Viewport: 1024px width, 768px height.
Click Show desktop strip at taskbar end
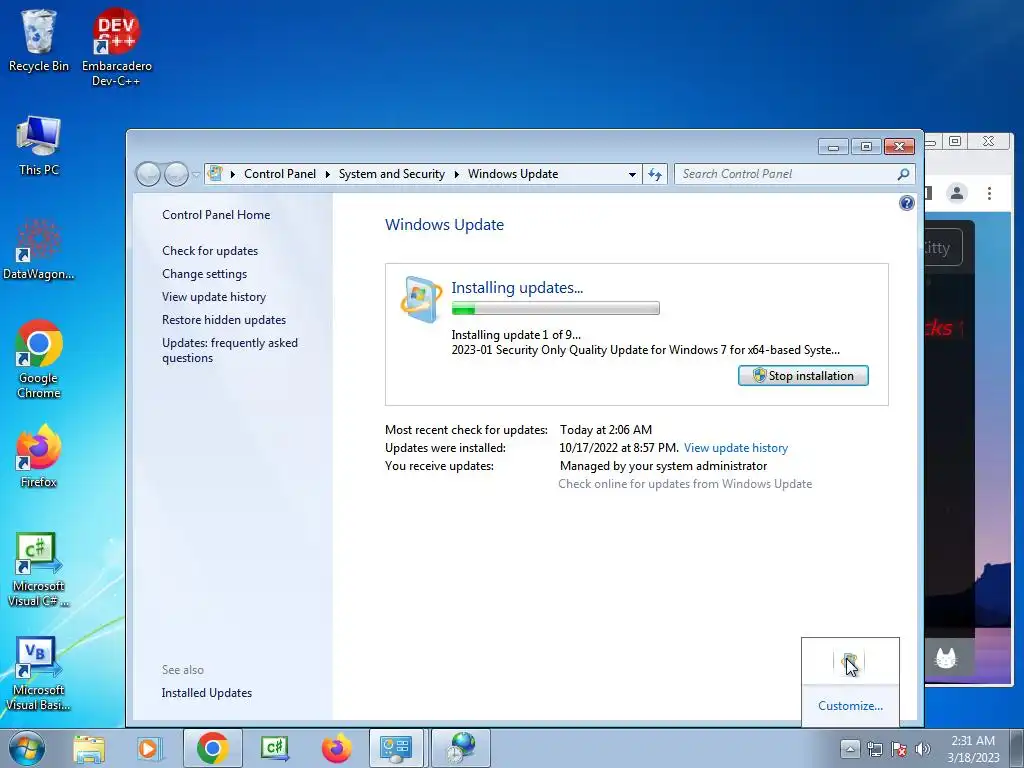pyautogui.click(x=1017, y=749)
